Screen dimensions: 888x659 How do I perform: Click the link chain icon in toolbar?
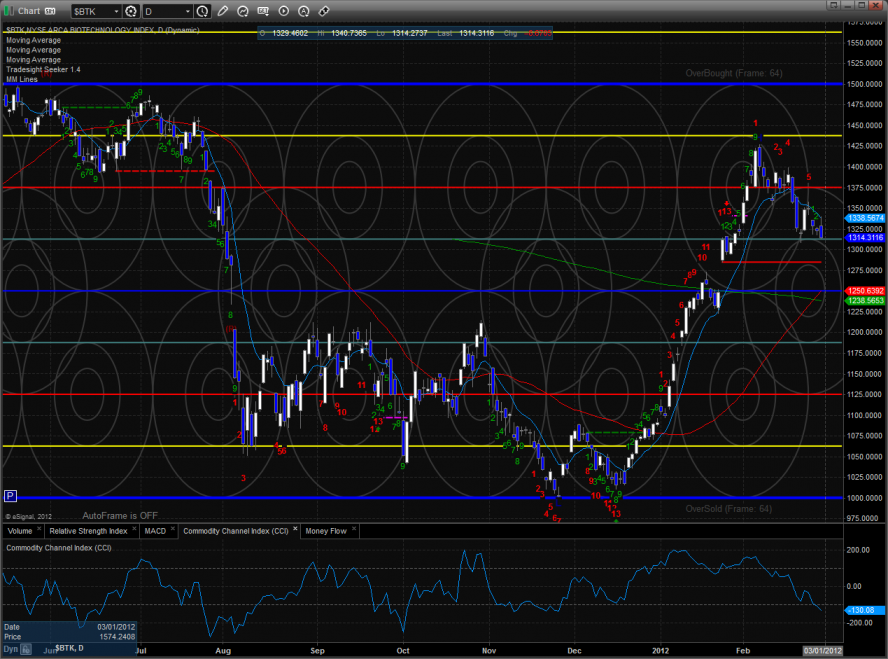click(x=323, y=11)
